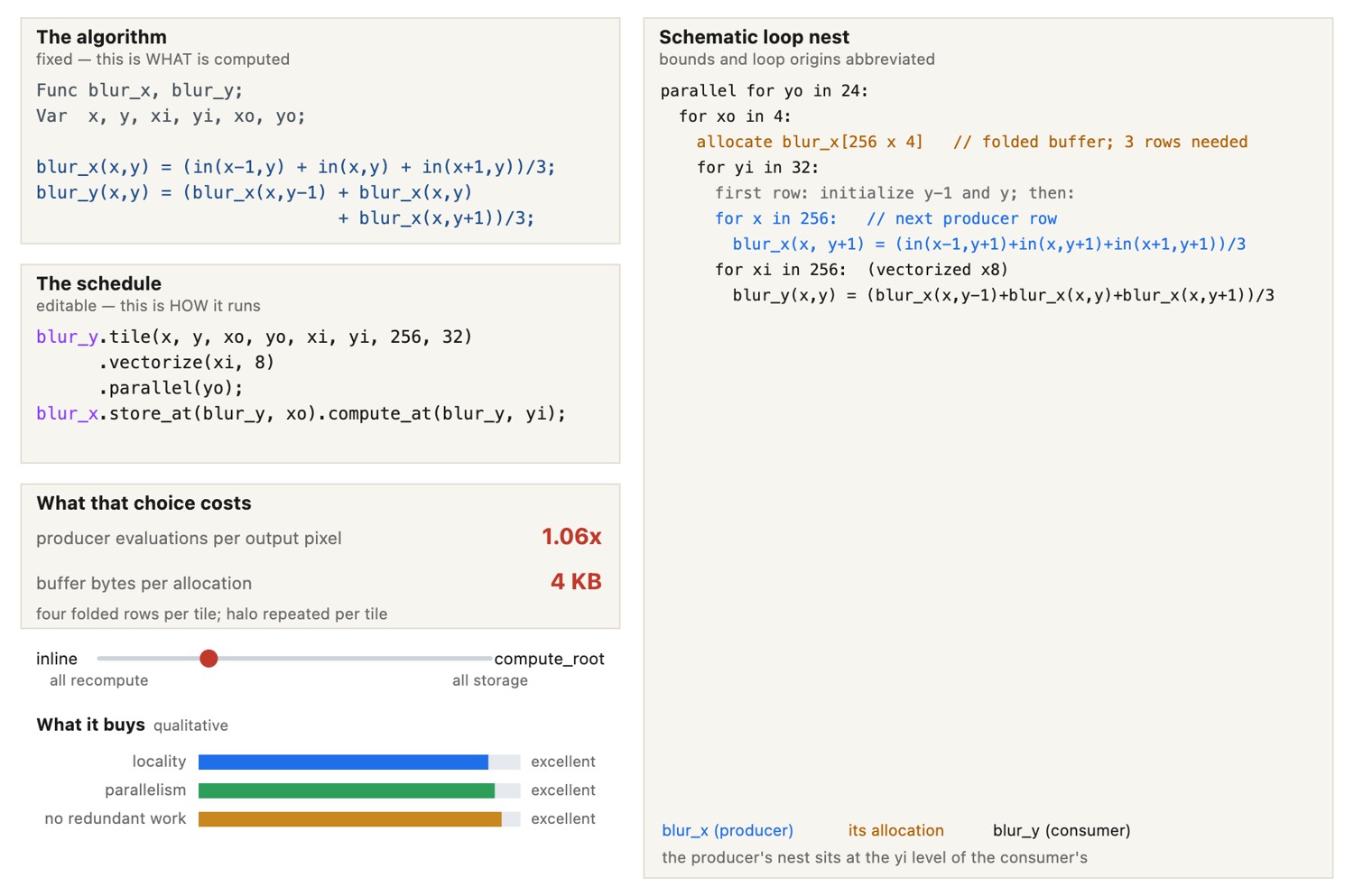Select the "for yi in 32:" loop line
Image resolution: width=1354 pixels, height=896 pixels.
(x=757, y=167)
